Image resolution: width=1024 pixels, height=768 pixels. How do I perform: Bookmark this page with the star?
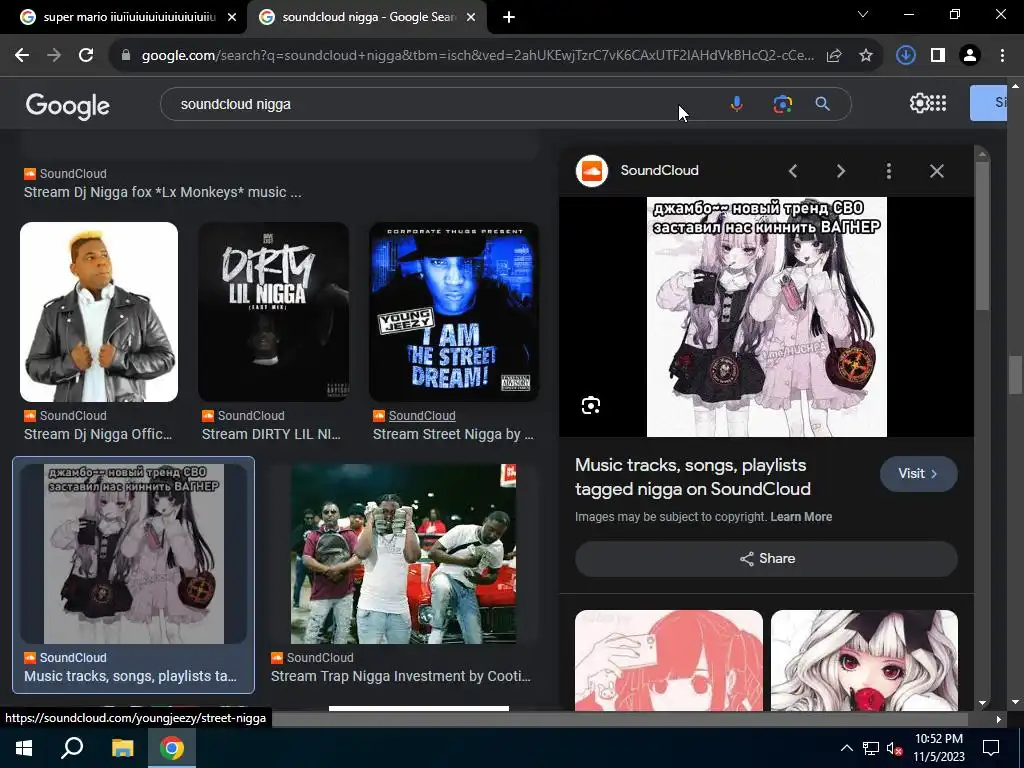(866, 56)
